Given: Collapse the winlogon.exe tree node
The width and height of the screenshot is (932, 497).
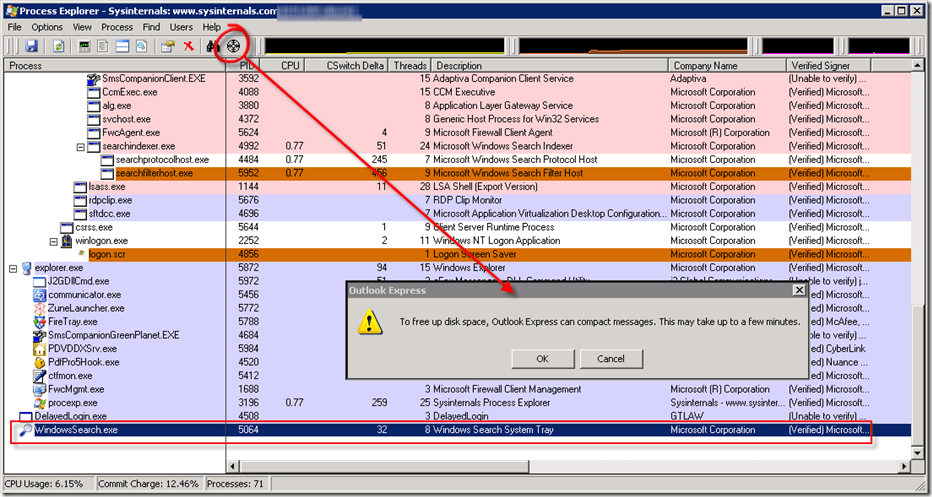Looking at the screenshot, I should (54, 241).
